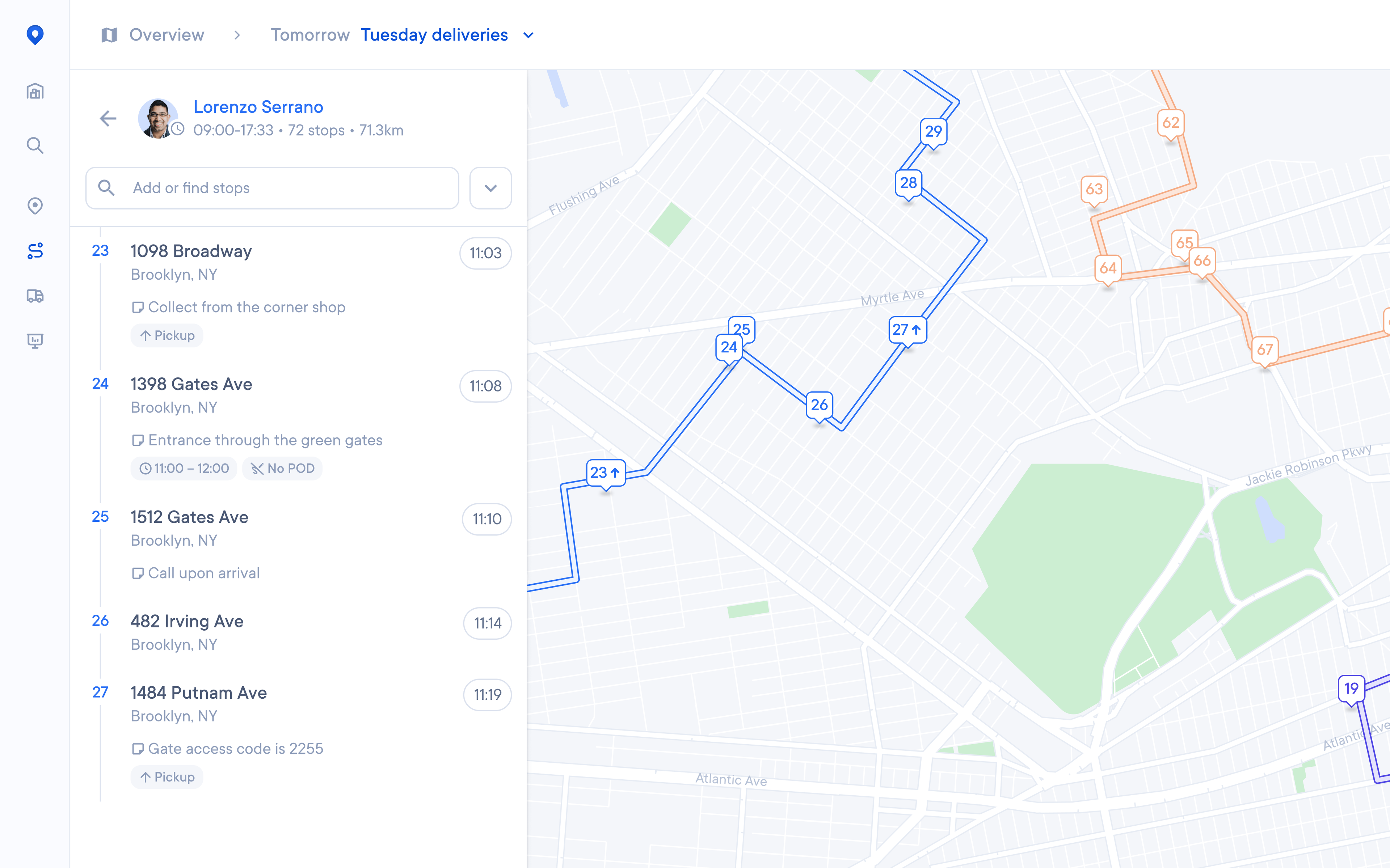Screen dimensions: 1390x868
Task: Click Lorenzo Serrano's avatar photo
Action: coord(159,118)
